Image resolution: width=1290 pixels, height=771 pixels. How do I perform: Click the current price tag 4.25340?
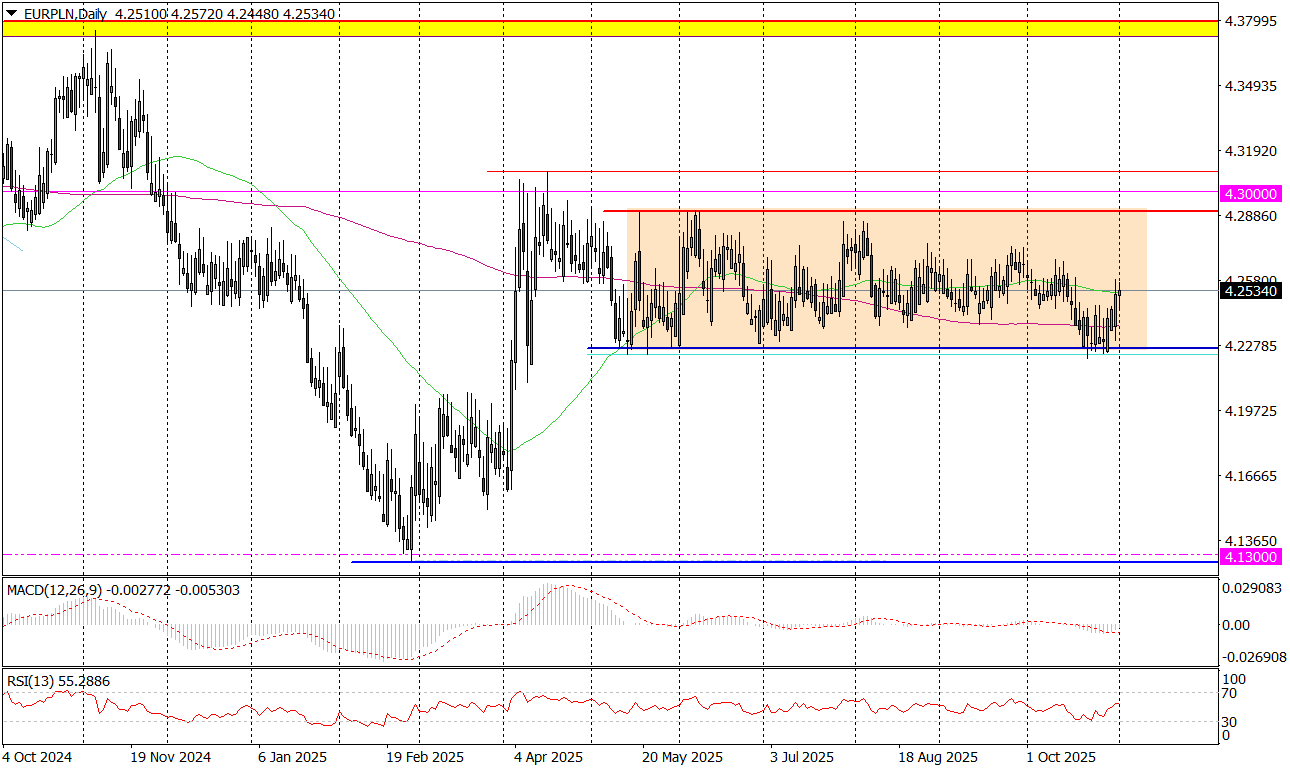point(1250,291)
